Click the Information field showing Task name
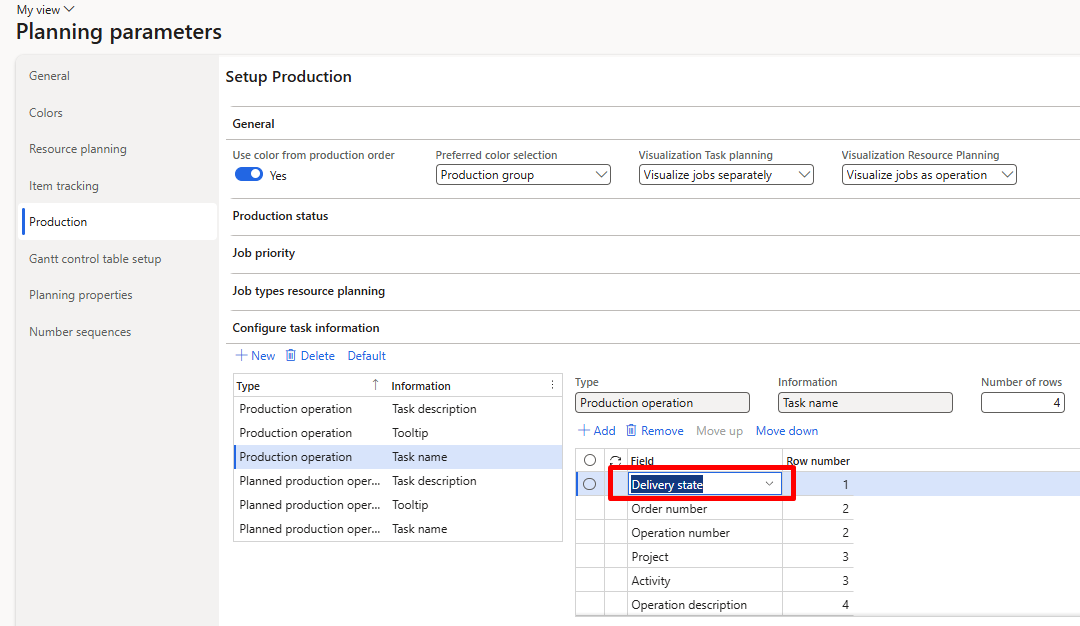Viewport: 1080px width, 626px height. (865, 403)
